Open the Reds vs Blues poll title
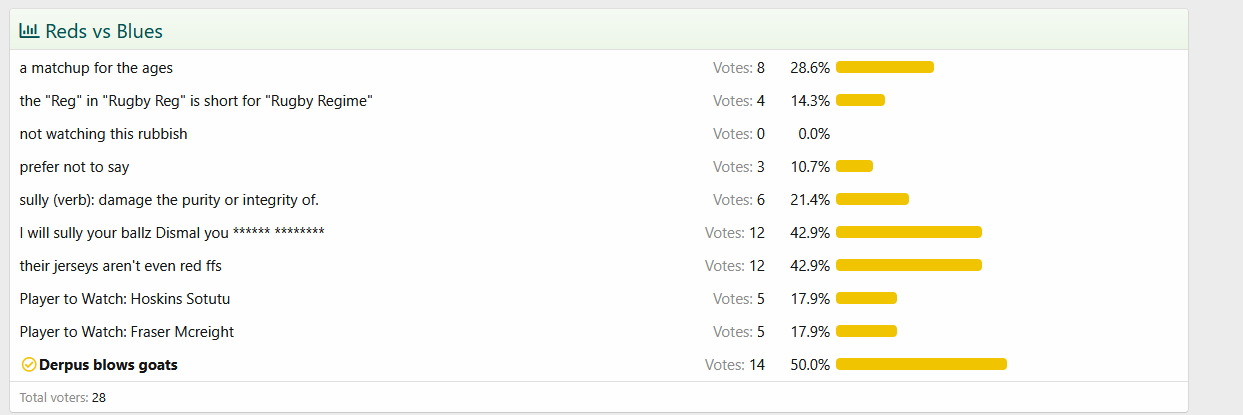The height and width of the screenshot is (415, 1243). click(x=104, y=32)
